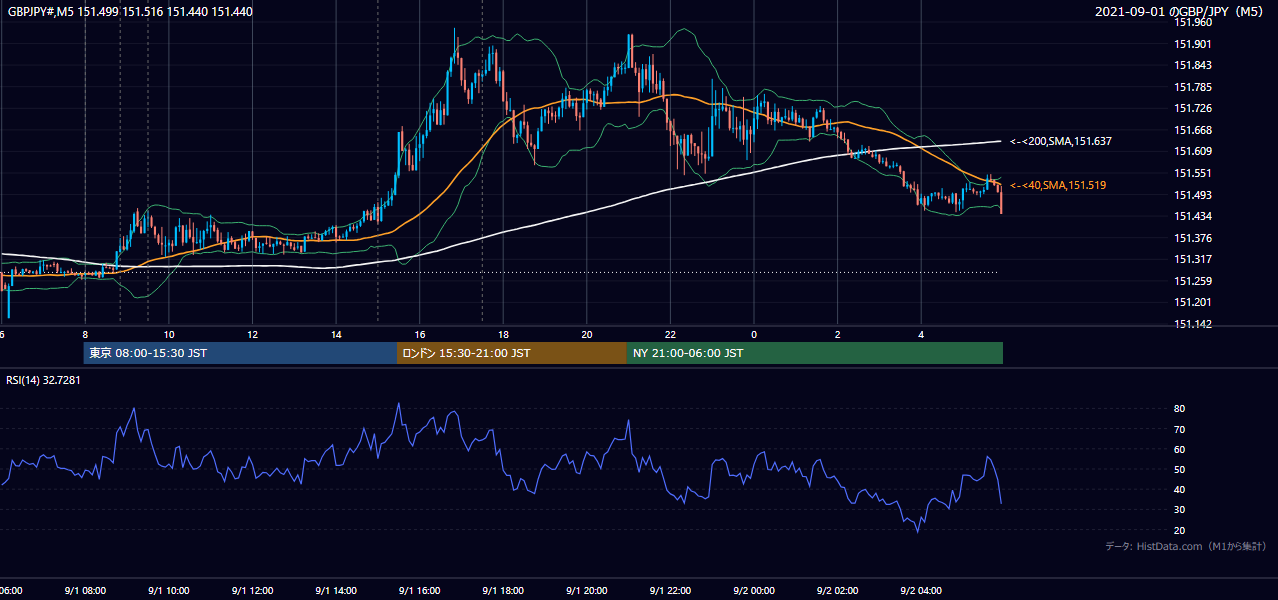Click the RSI scale value 40
Screen dimensions: 1278x600
click(x=1180, y=490)
